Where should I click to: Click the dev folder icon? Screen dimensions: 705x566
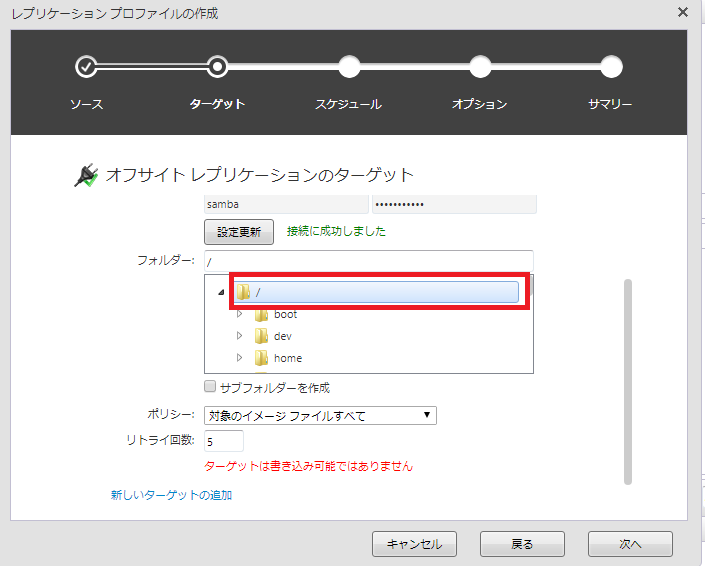click(x=261, y=336)
